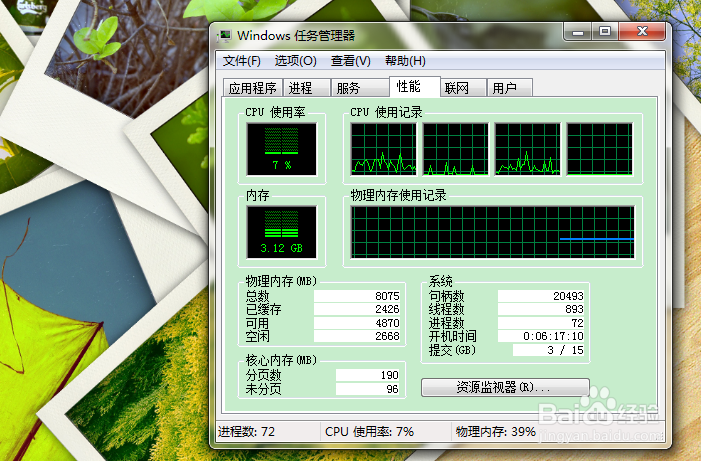This screenshot has height=461, width=701.
Task: Click the 物理内存使用记录 graph
Action: click(x=493, y=232)
